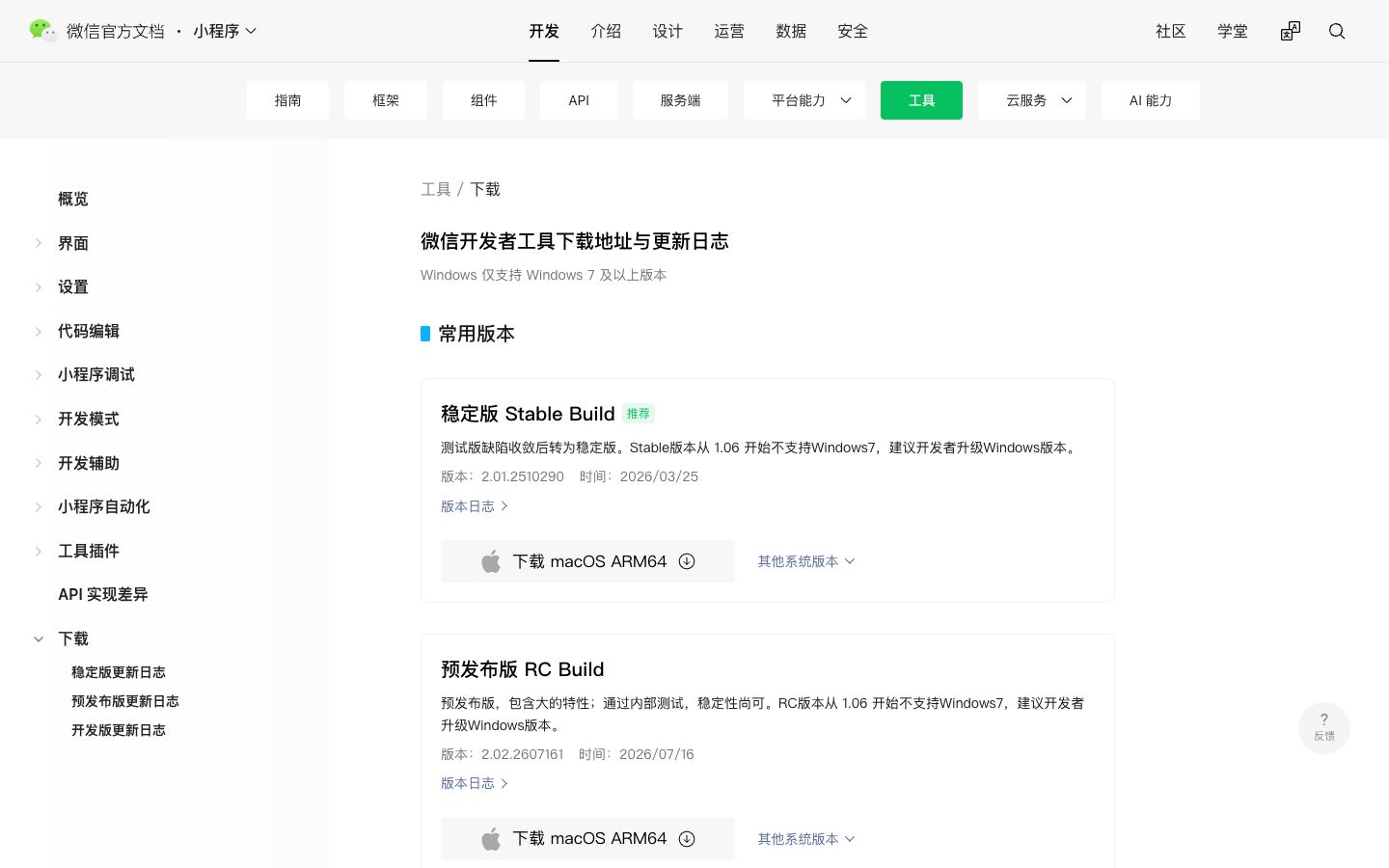Open the AI 能力 sub-navigation tab

coord(1151,100)
